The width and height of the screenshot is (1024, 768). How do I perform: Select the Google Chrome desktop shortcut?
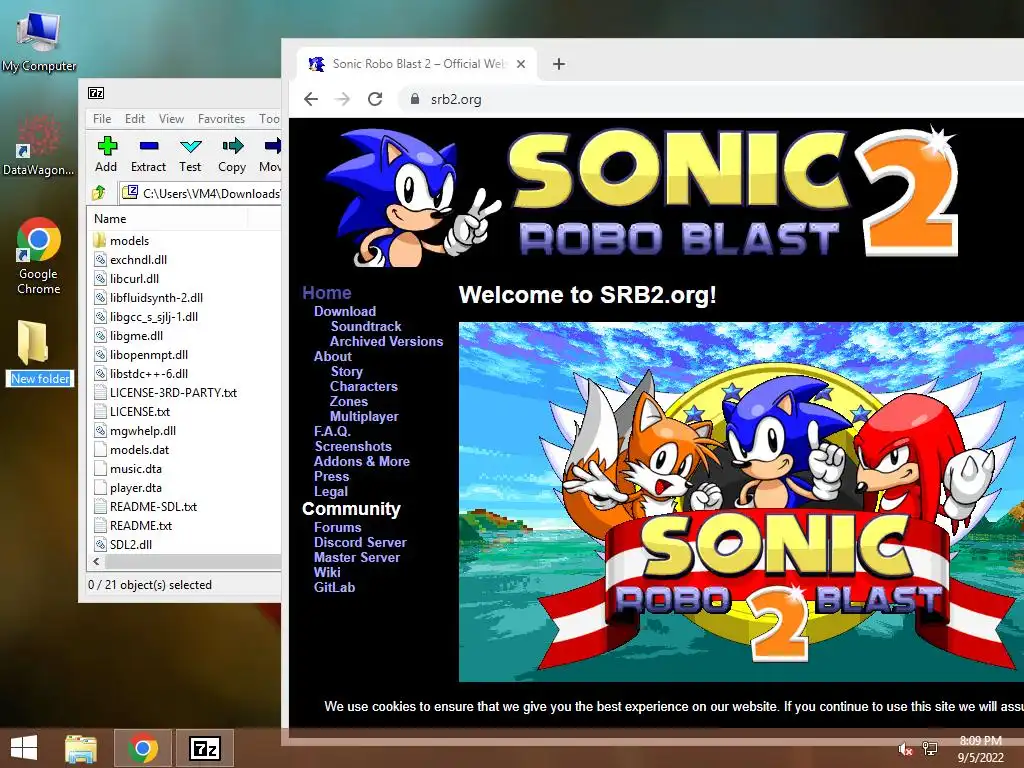click(39, 256)
